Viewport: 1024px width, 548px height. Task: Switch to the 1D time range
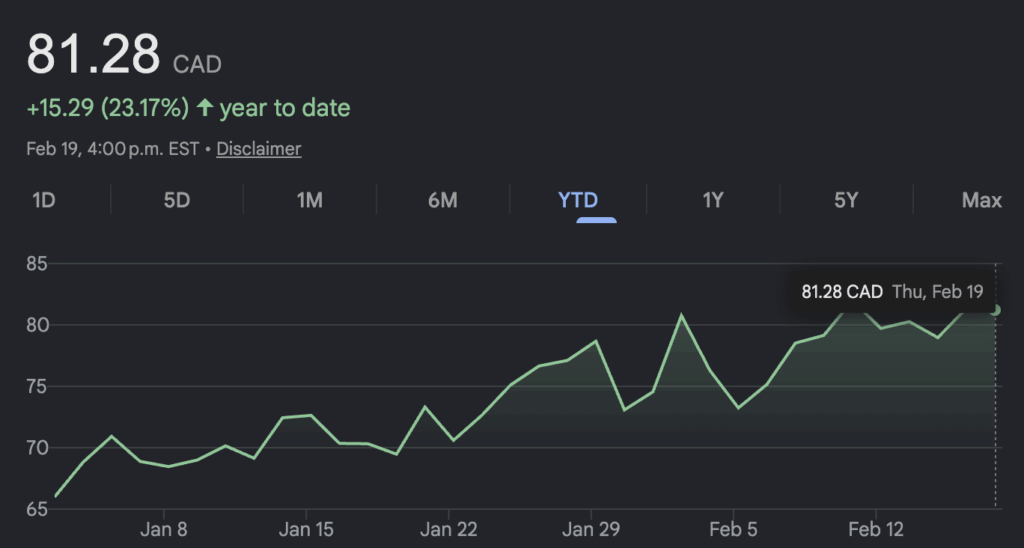tap(43, 200)
